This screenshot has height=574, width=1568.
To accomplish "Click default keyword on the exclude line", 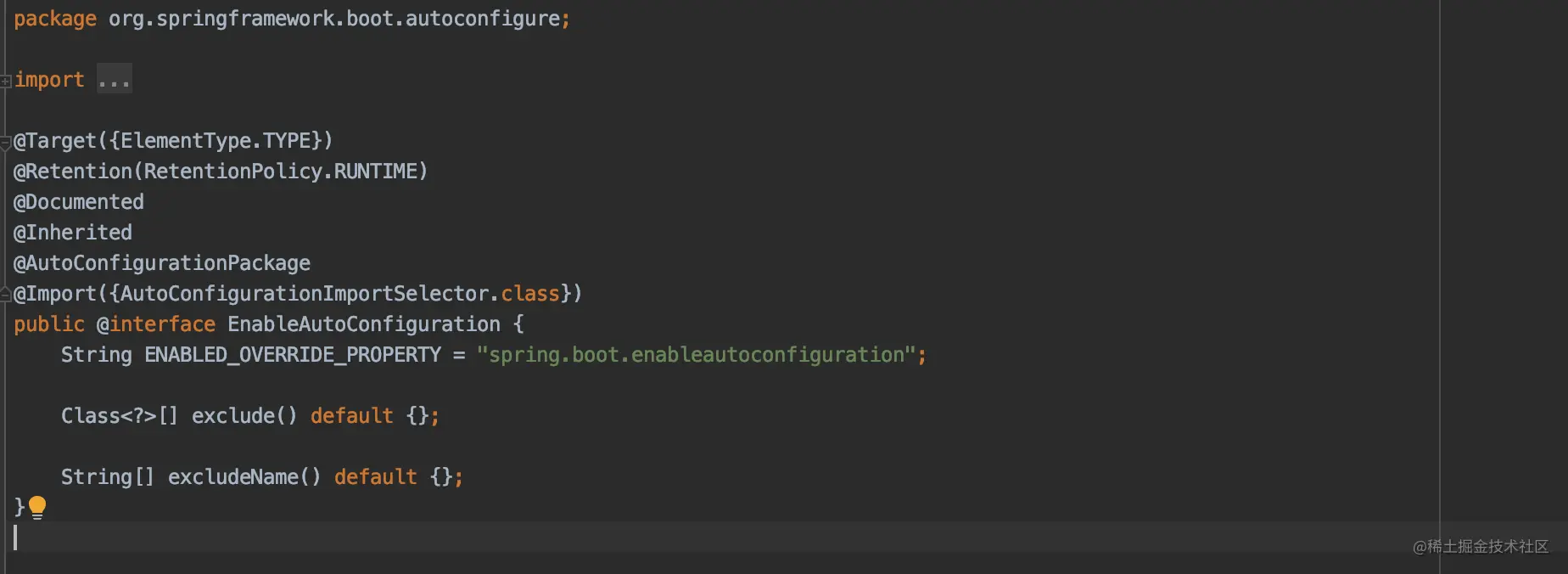I will click(x=352, y=416).
